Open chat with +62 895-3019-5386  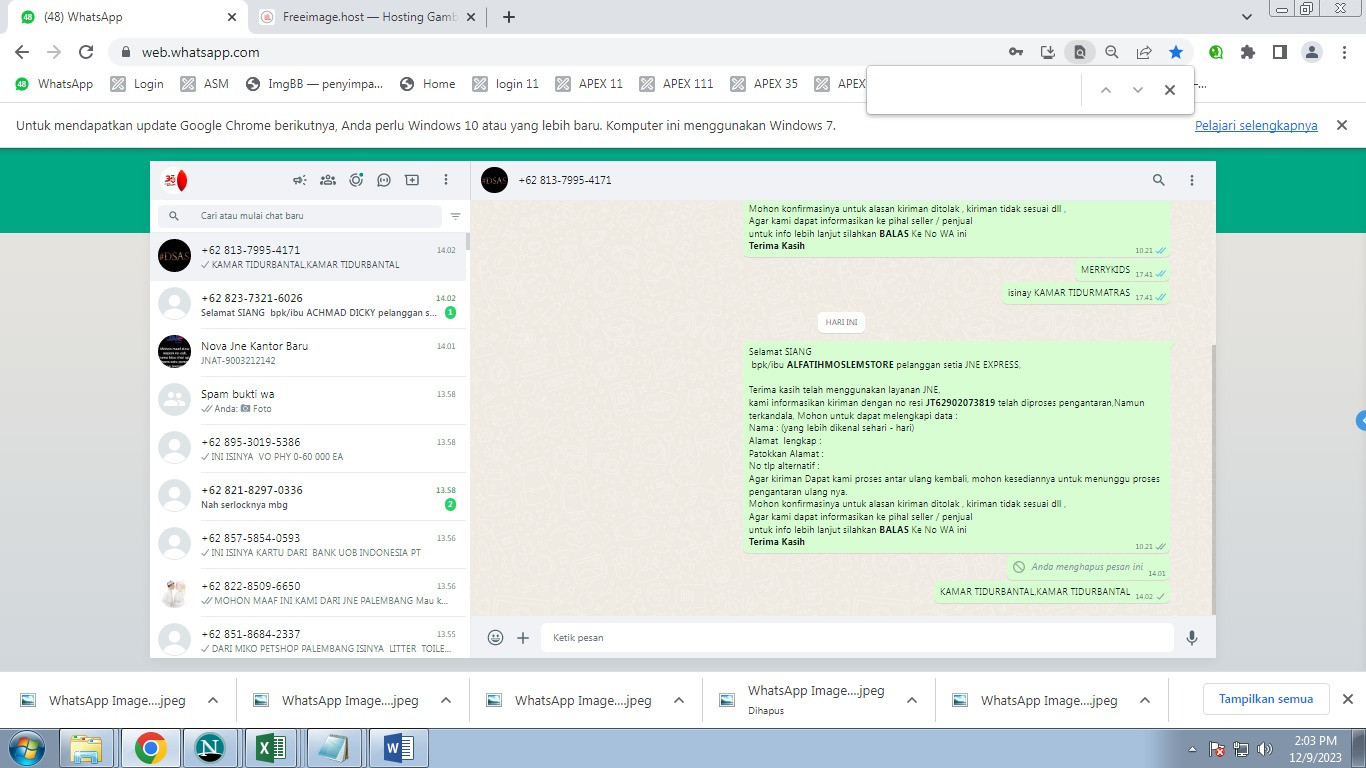click(x=308, y=448)
